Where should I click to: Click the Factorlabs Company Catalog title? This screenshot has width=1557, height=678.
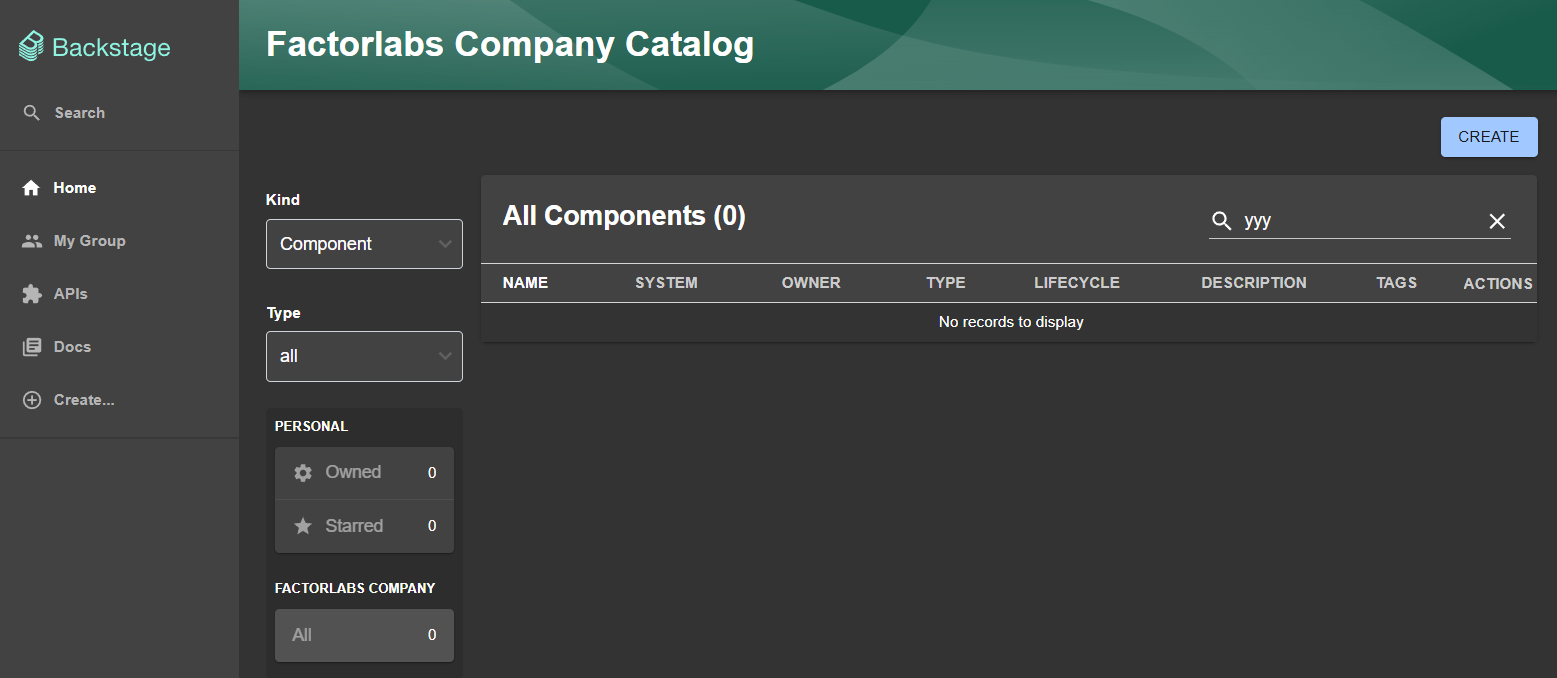pos(510,45)
